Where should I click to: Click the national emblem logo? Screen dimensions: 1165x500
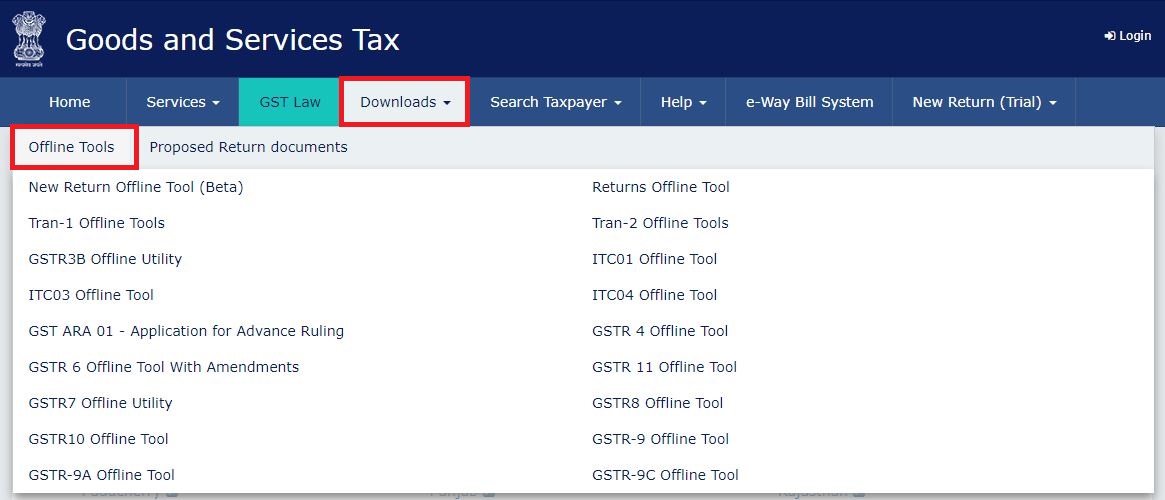pos(28,39)
